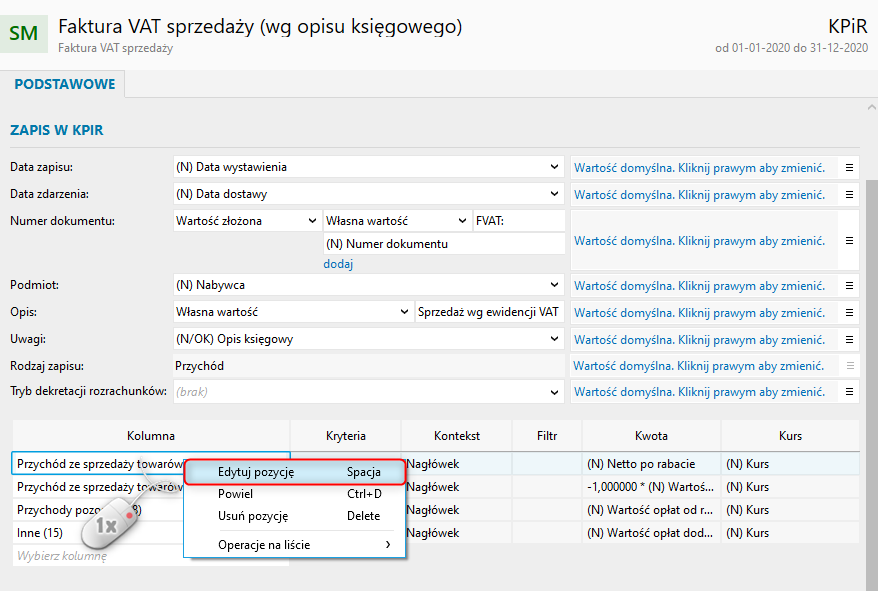Switch to the PODSTAWOWE tab

(64, 84)
